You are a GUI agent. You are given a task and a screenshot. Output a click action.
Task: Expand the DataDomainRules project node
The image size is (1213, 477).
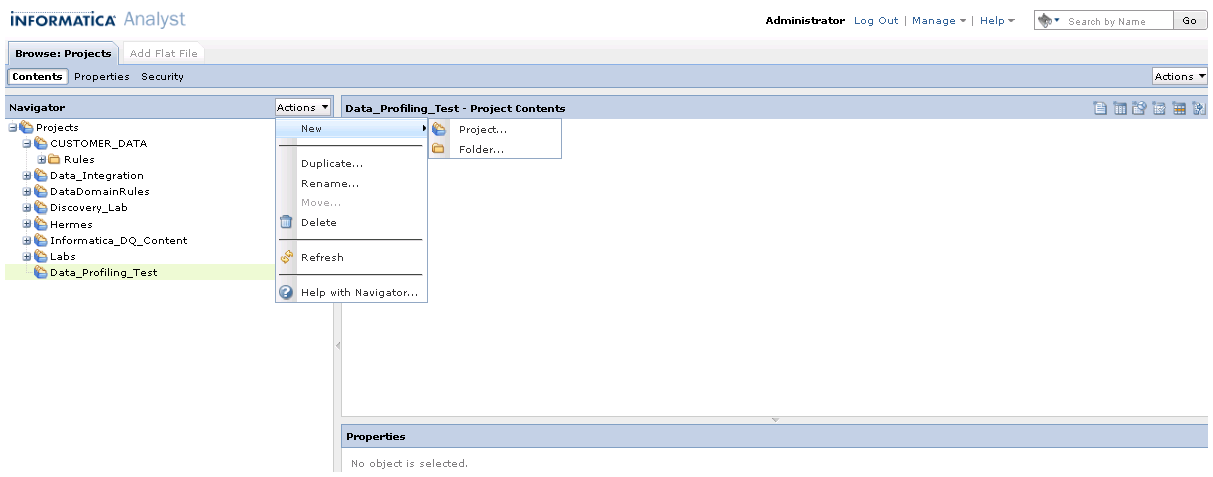click(27, 192)
